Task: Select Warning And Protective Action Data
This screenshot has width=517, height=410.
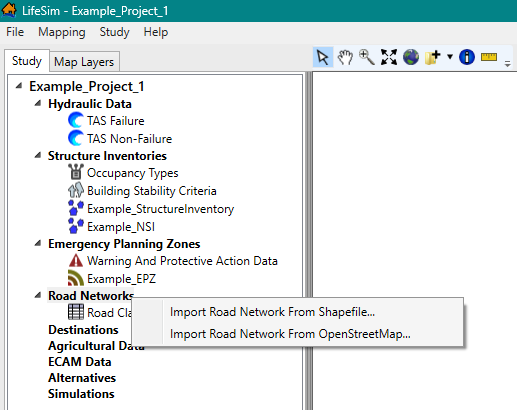Action: pyautogui.click(x=182, y=261)
